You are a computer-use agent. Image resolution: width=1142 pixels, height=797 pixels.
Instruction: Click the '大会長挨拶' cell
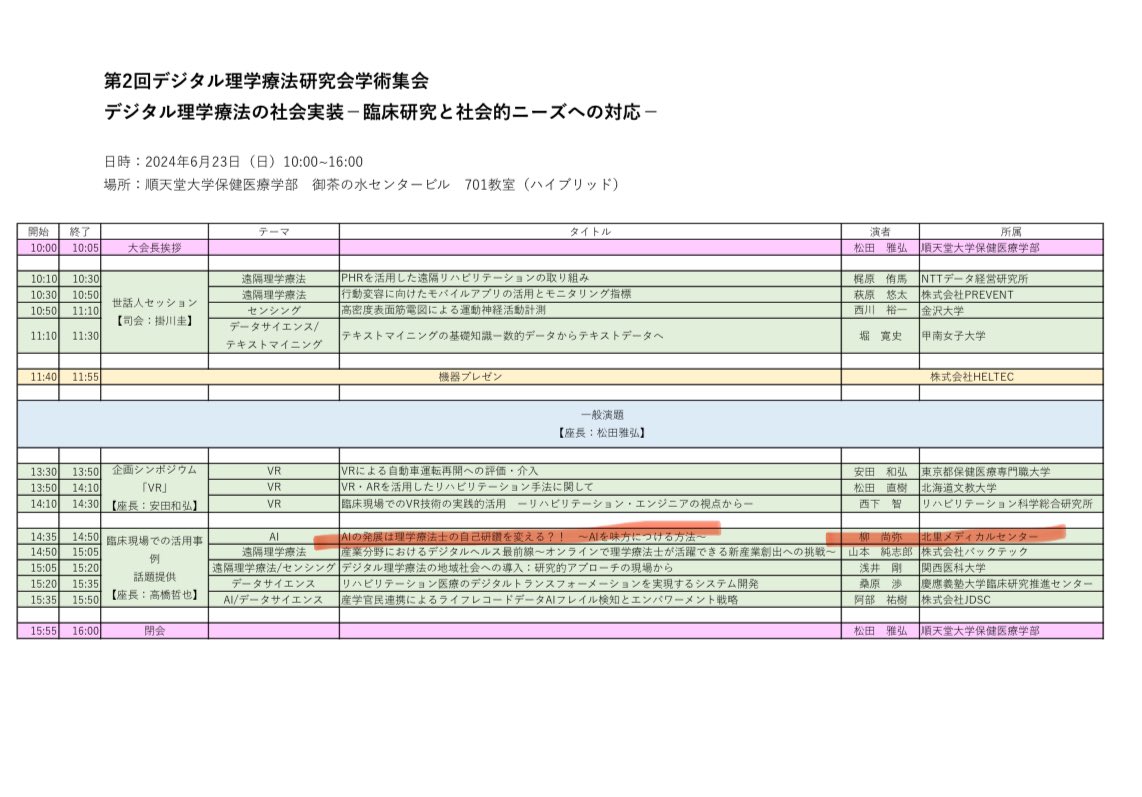154,248
